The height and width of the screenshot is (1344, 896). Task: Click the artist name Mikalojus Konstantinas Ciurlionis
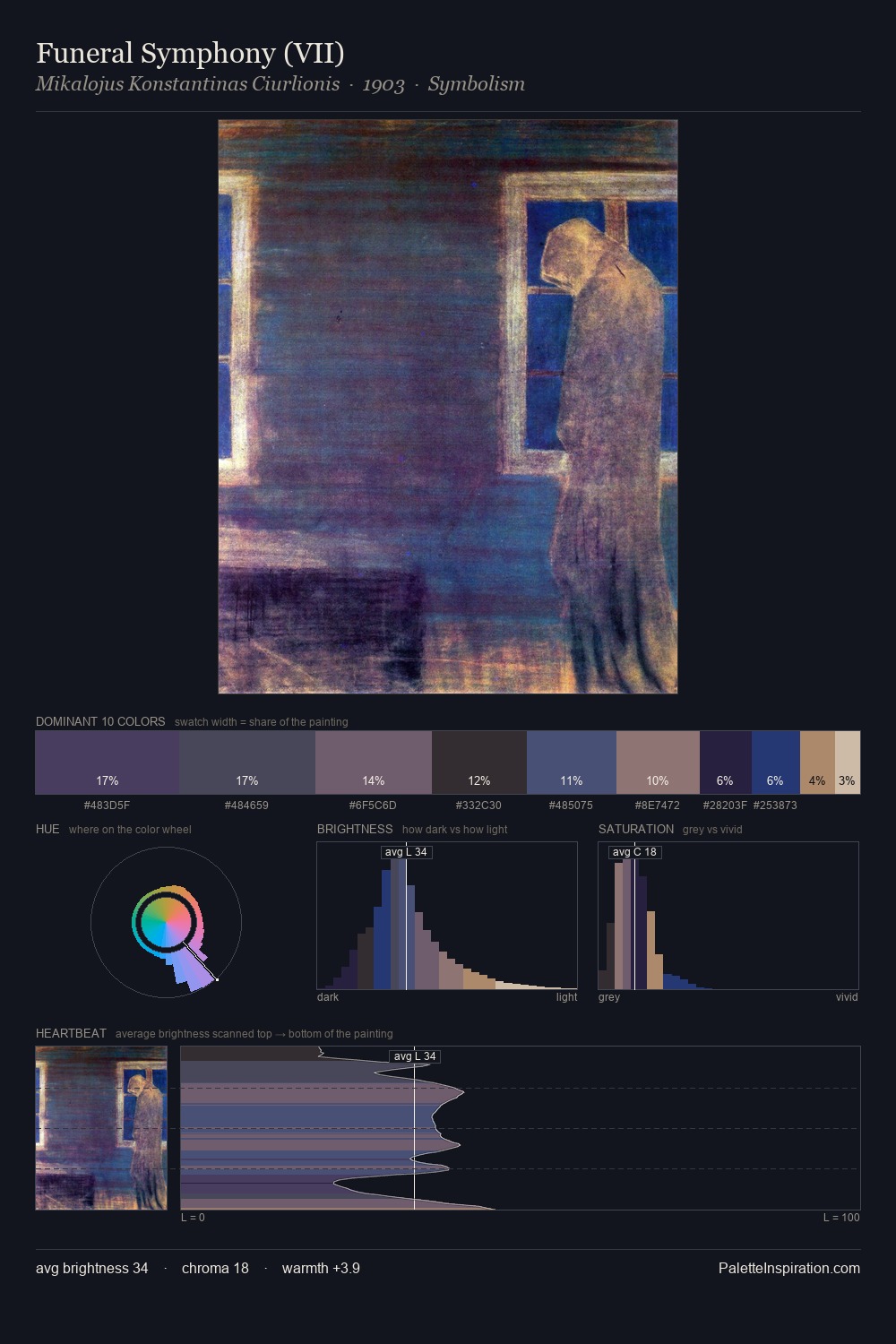[187, 83]
